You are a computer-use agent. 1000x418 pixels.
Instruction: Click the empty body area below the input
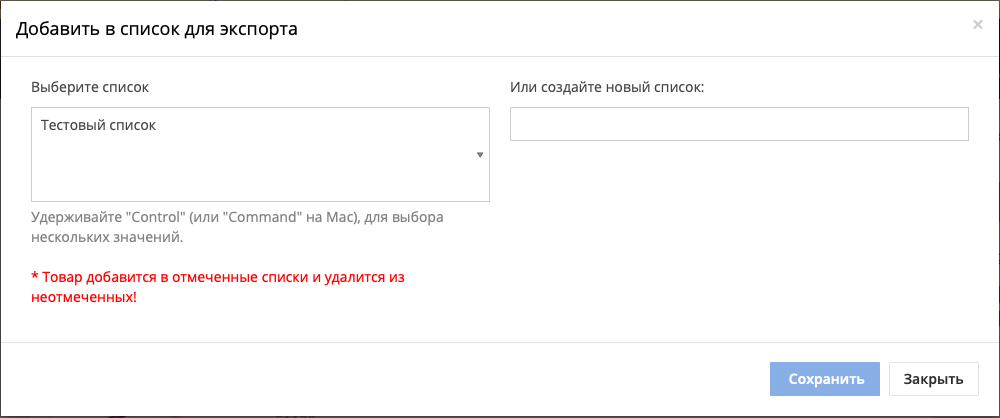[x=739, y=240]
